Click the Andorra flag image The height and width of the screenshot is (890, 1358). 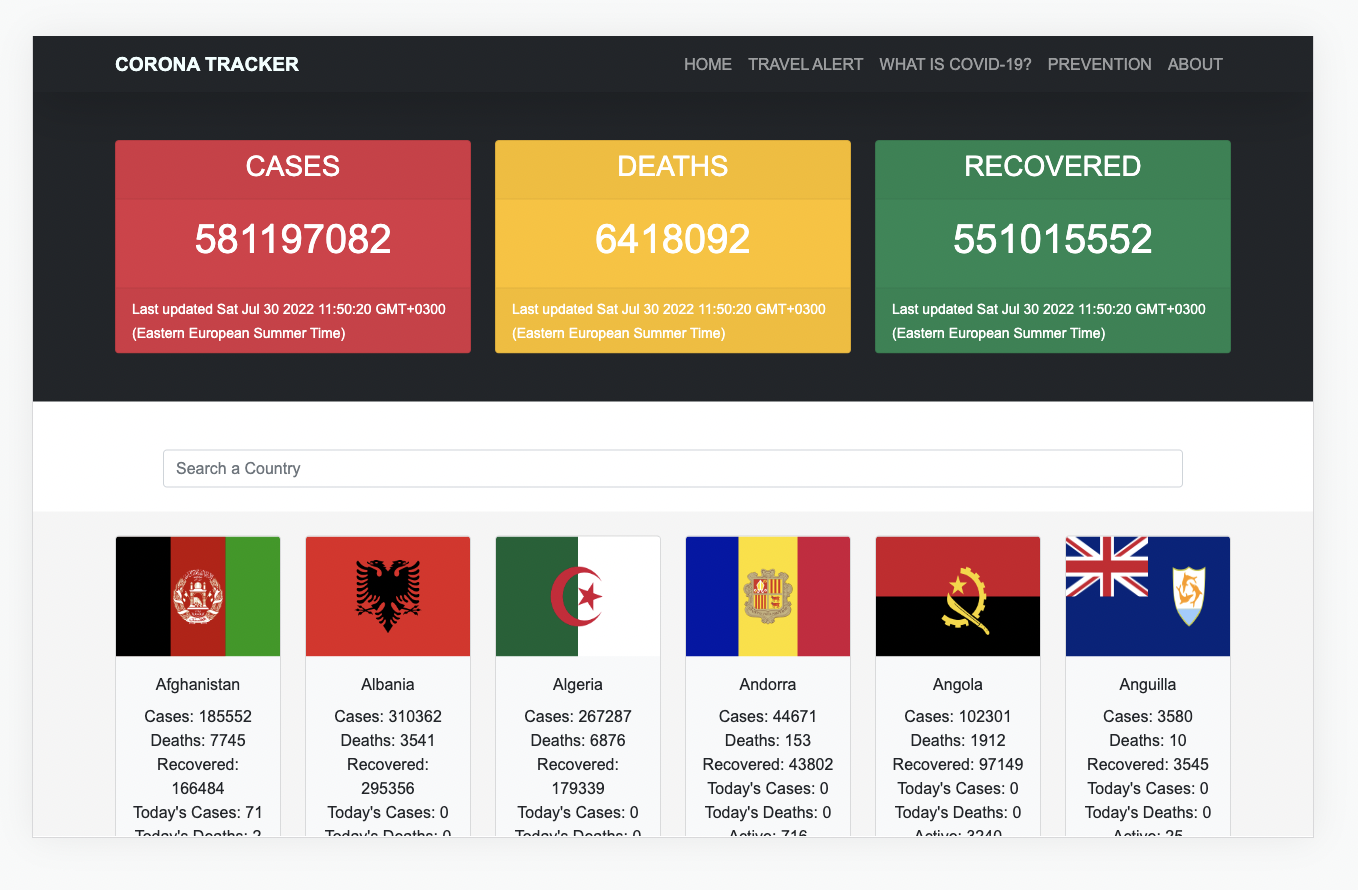[x=767, y=595]
